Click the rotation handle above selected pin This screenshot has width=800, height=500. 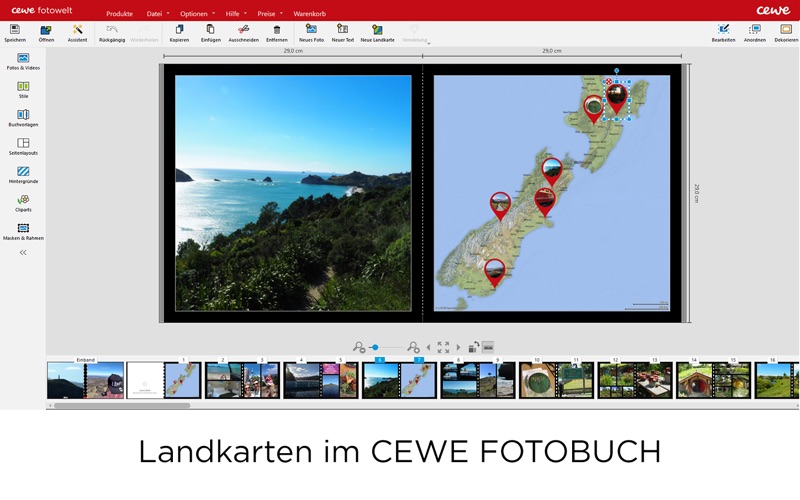[x=616, y=71]
